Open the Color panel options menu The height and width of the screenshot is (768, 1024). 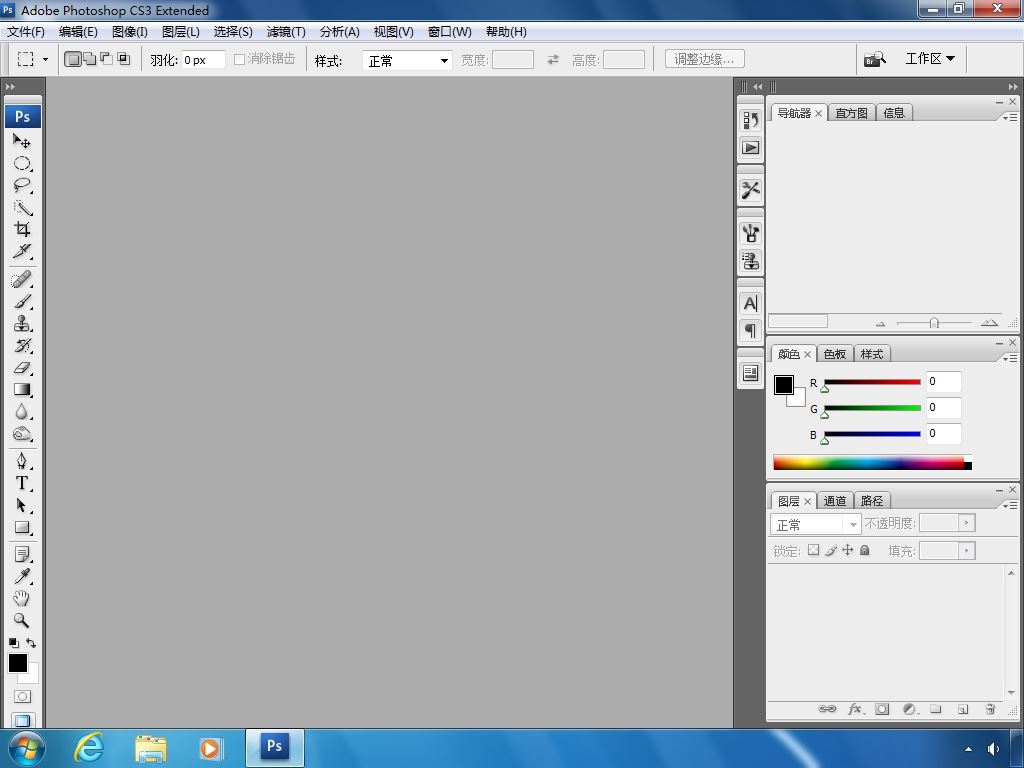click(x=1010, y=358)
